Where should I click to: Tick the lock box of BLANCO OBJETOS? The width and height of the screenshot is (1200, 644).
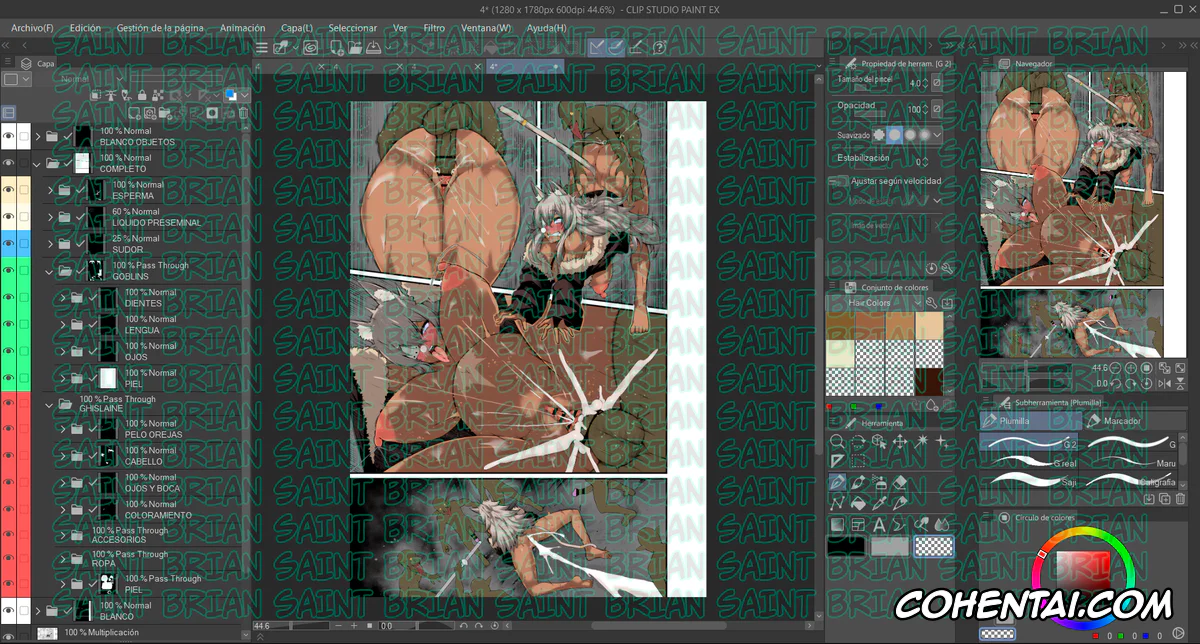click(24, 136)
